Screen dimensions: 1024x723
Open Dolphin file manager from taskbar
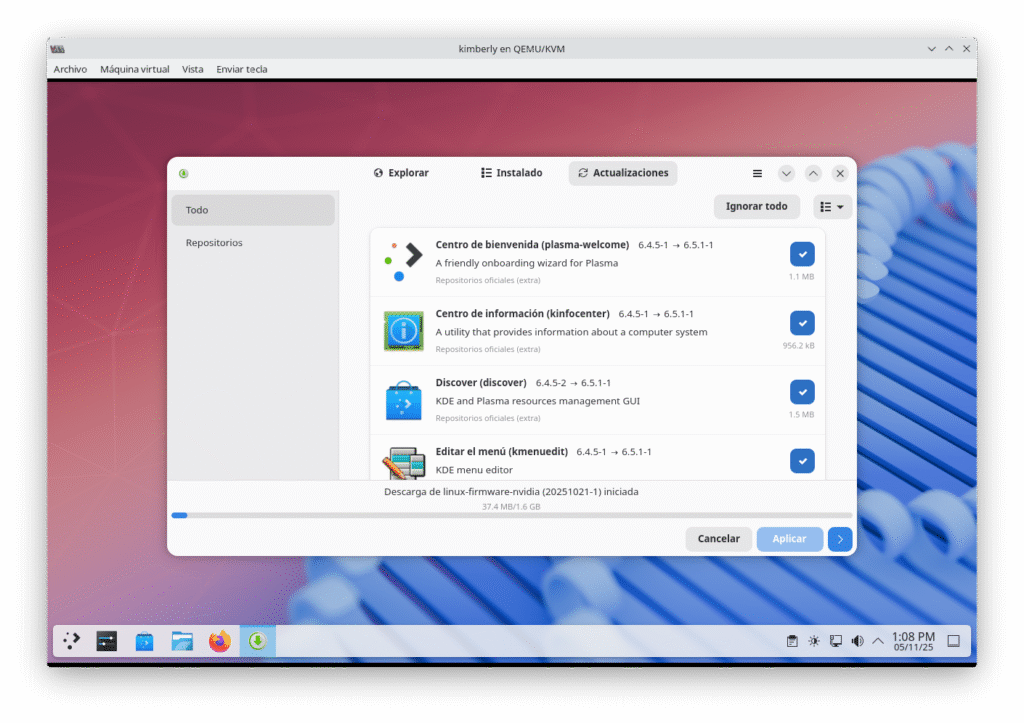click(x=182, y=641)
